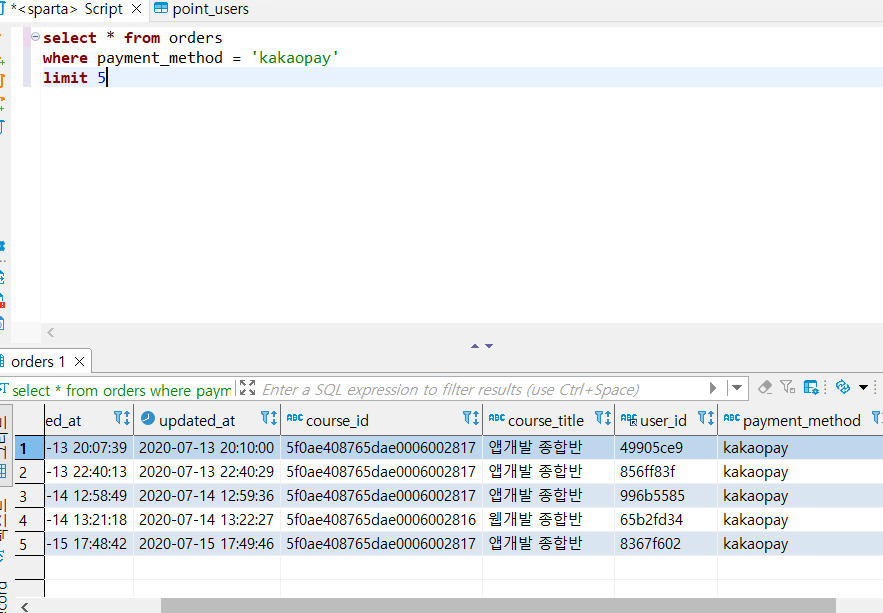Open filter on the updated_at column
This screenshot has height=613, width=883.
269,418
